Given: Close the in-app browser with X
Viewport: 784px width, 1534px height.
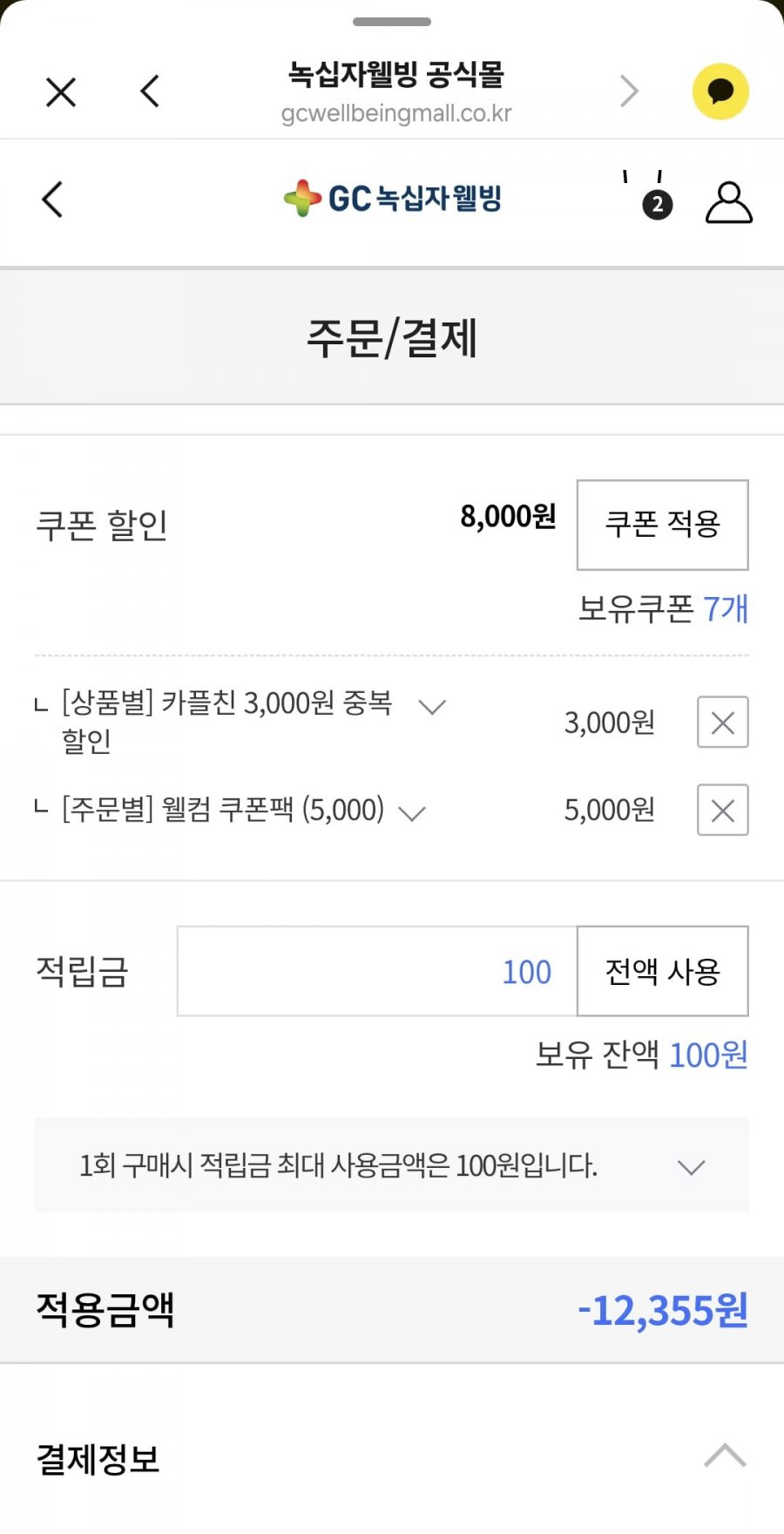Looking at the screenshot, I should [61, 92].
